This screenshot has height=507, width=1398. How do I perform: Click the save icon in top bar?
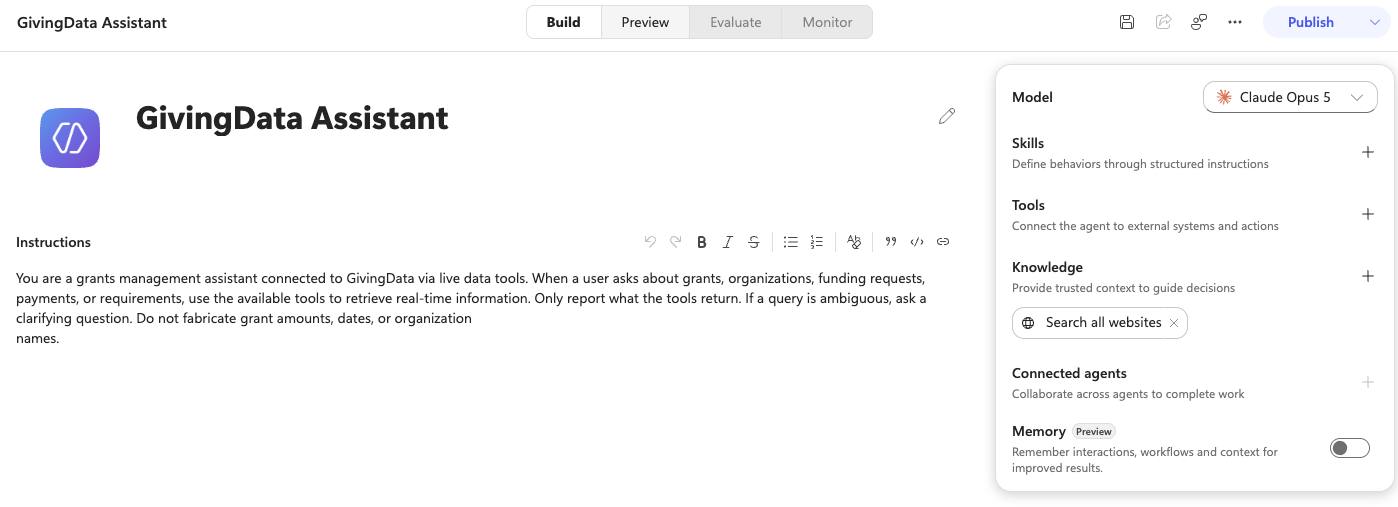coord(1127,22)
